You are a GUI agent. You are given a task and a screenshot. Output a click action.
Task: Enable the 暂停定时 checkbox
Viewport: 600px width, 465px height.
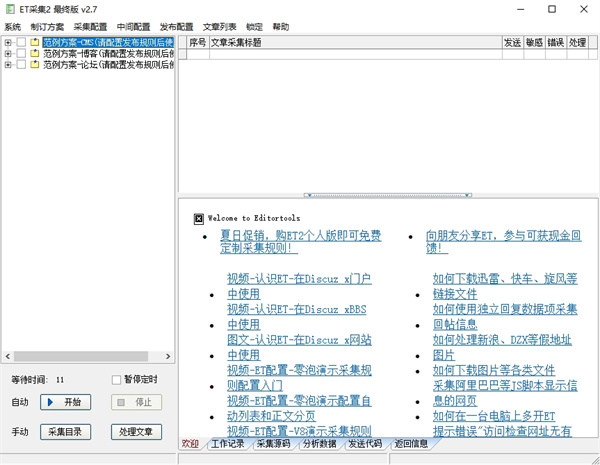coord(116,380)
